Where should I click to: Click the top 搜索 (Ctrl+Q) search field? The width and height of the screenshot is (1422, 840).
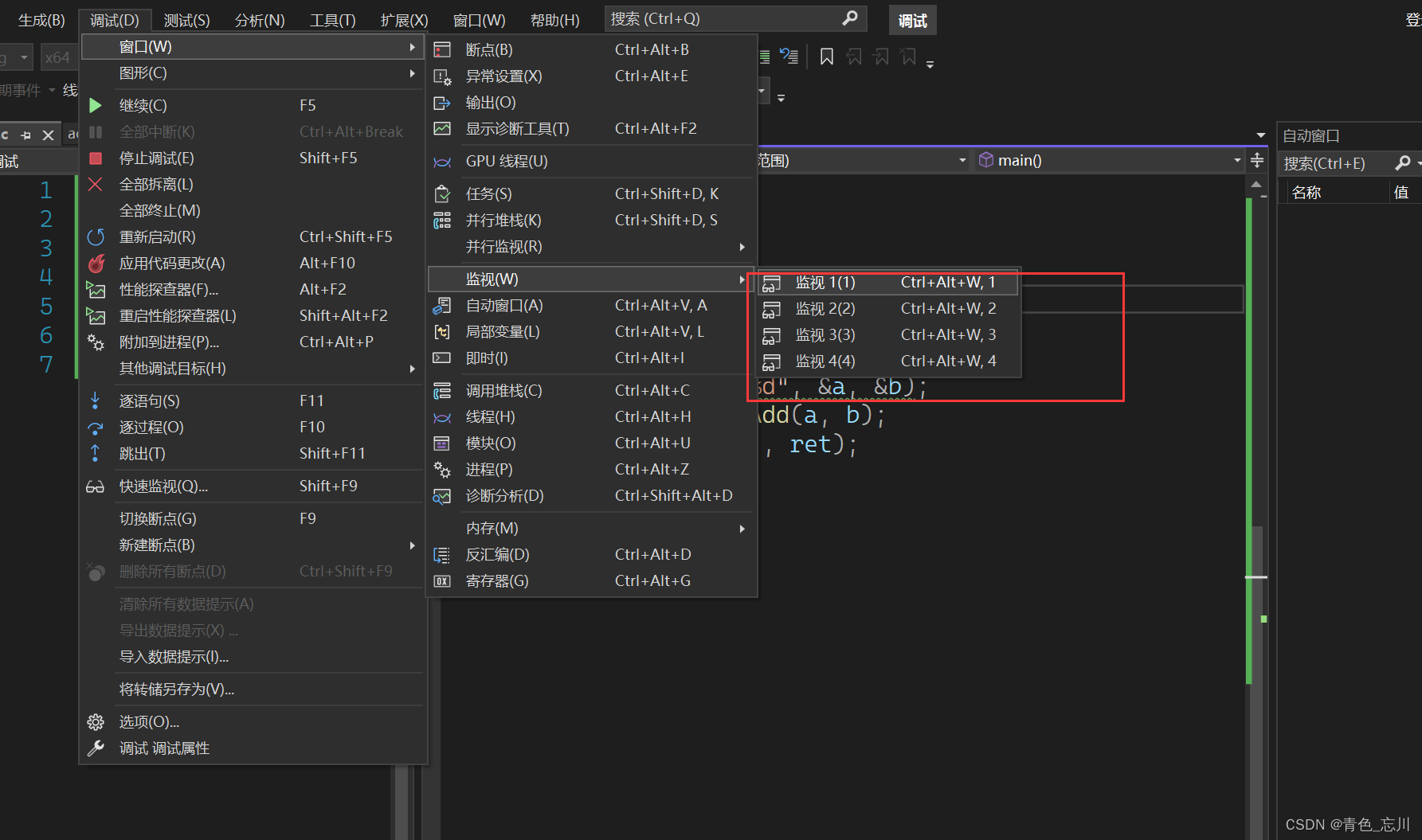click(x=735, y=18)
